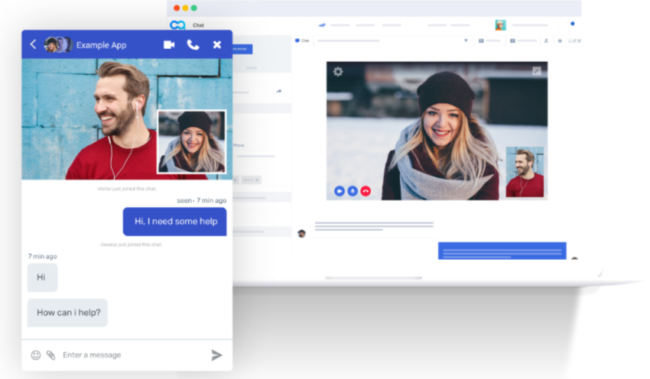The image size is (650, 379).
Task: Click the blue sidebar button in desktop window
Action: (242, 49)
